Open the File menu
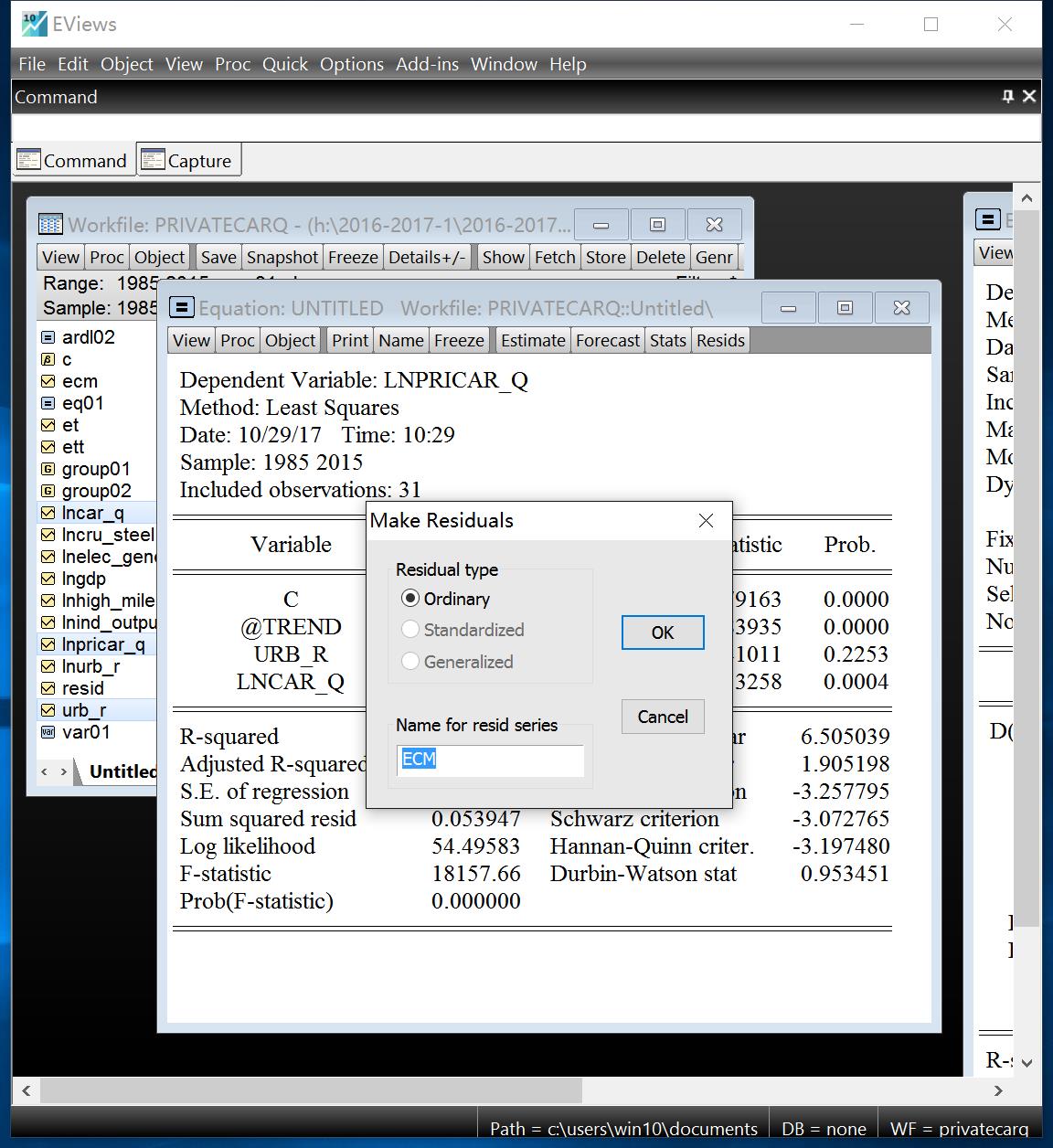This screenshot has height=1148, width=1053. tap(32, 64)
